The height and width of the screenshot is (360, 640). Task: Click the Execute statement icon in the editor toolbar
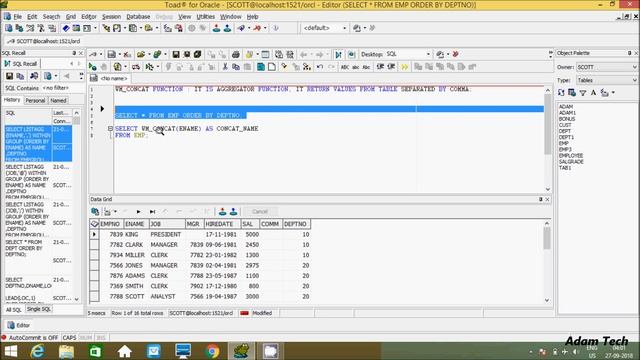93,67
